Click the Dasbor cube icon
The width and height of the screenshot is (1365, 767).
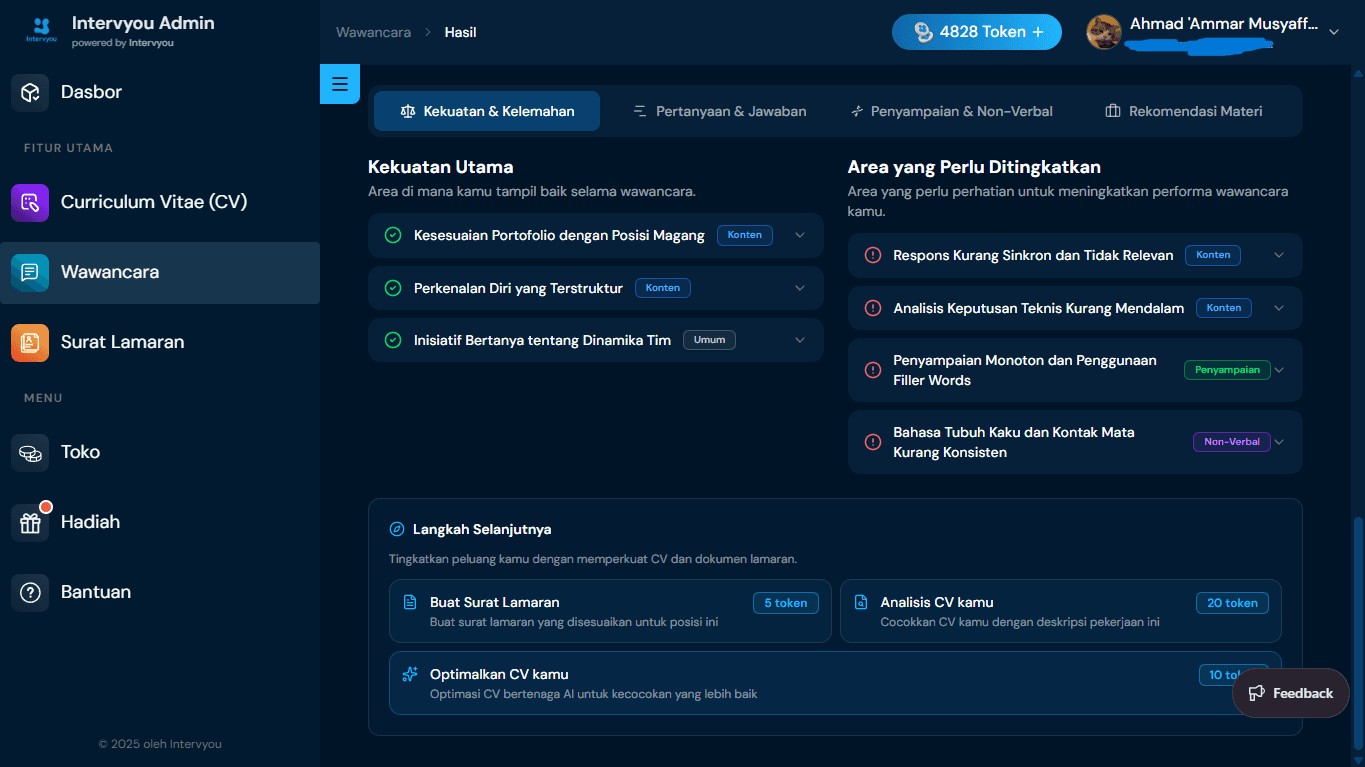[30, 92]
